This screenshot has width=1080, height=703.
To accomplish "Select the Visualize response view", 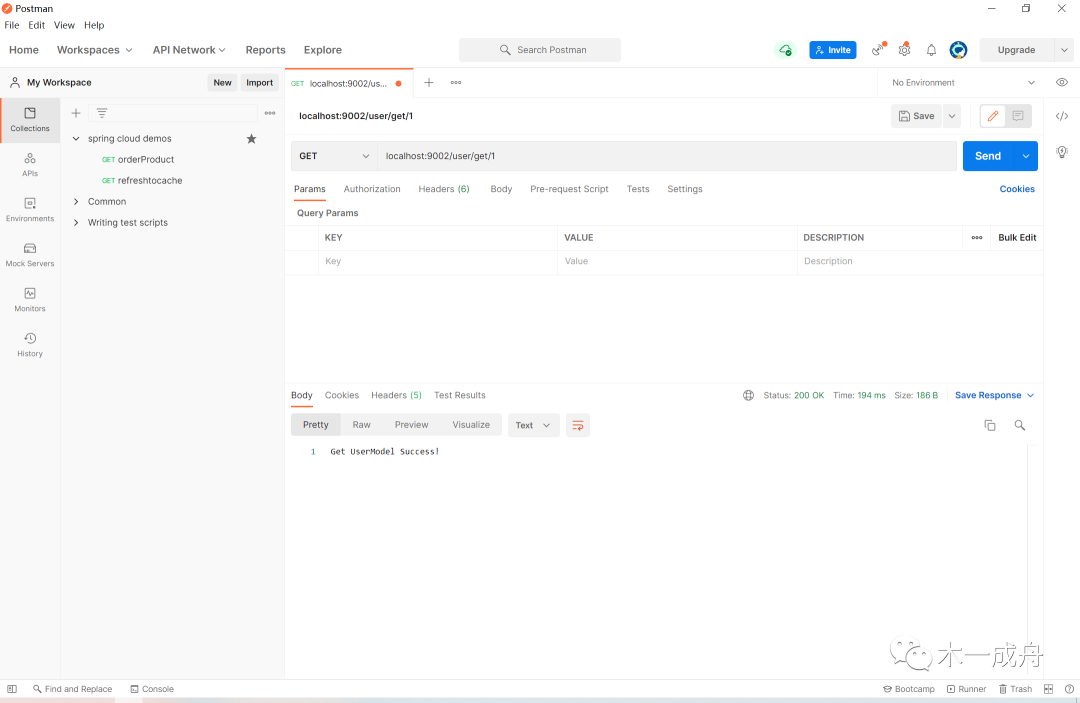I will click(471, 425).
